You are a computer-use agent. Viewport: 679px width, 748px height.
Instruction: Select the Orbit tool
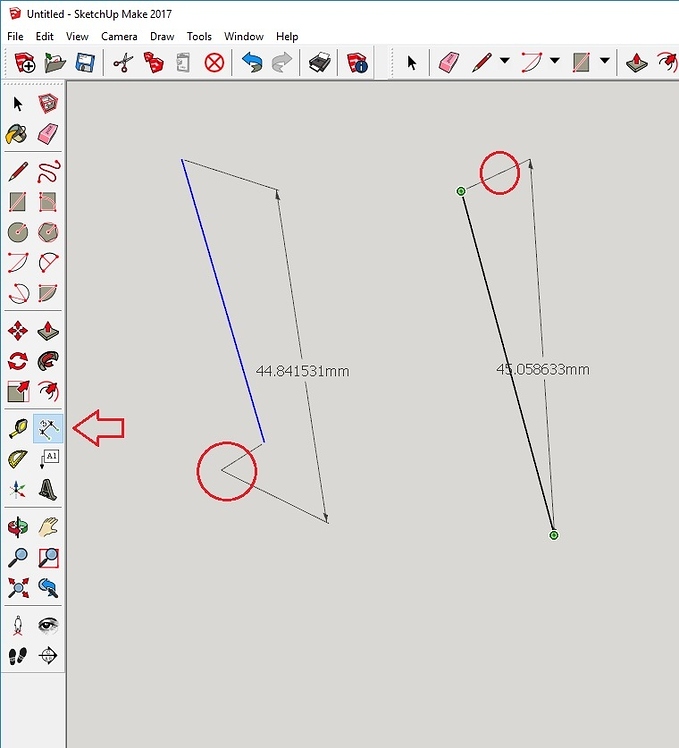pyautogui.click(x=18, y=527)
